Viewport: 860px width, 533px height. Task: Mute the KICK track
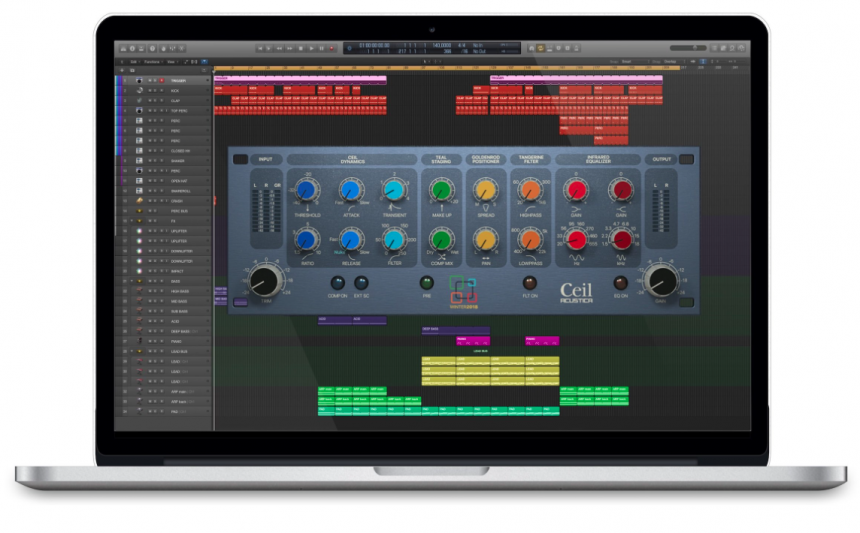click(150, 90)
